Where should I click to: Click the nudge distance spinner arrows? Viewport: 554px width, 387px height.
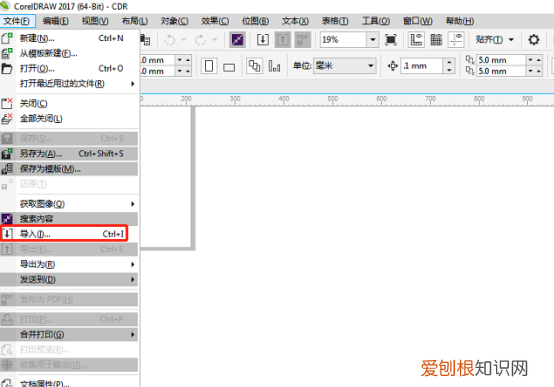tap(449, 66)
